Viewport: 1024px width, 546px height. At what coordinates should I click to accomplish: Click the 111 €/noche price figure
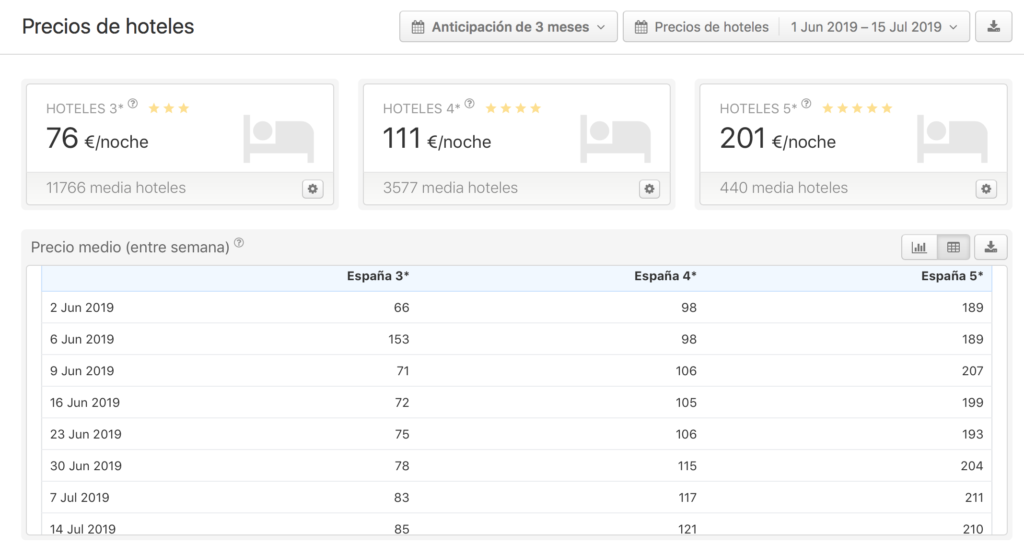pyautogui.click(x=437, y=139)
